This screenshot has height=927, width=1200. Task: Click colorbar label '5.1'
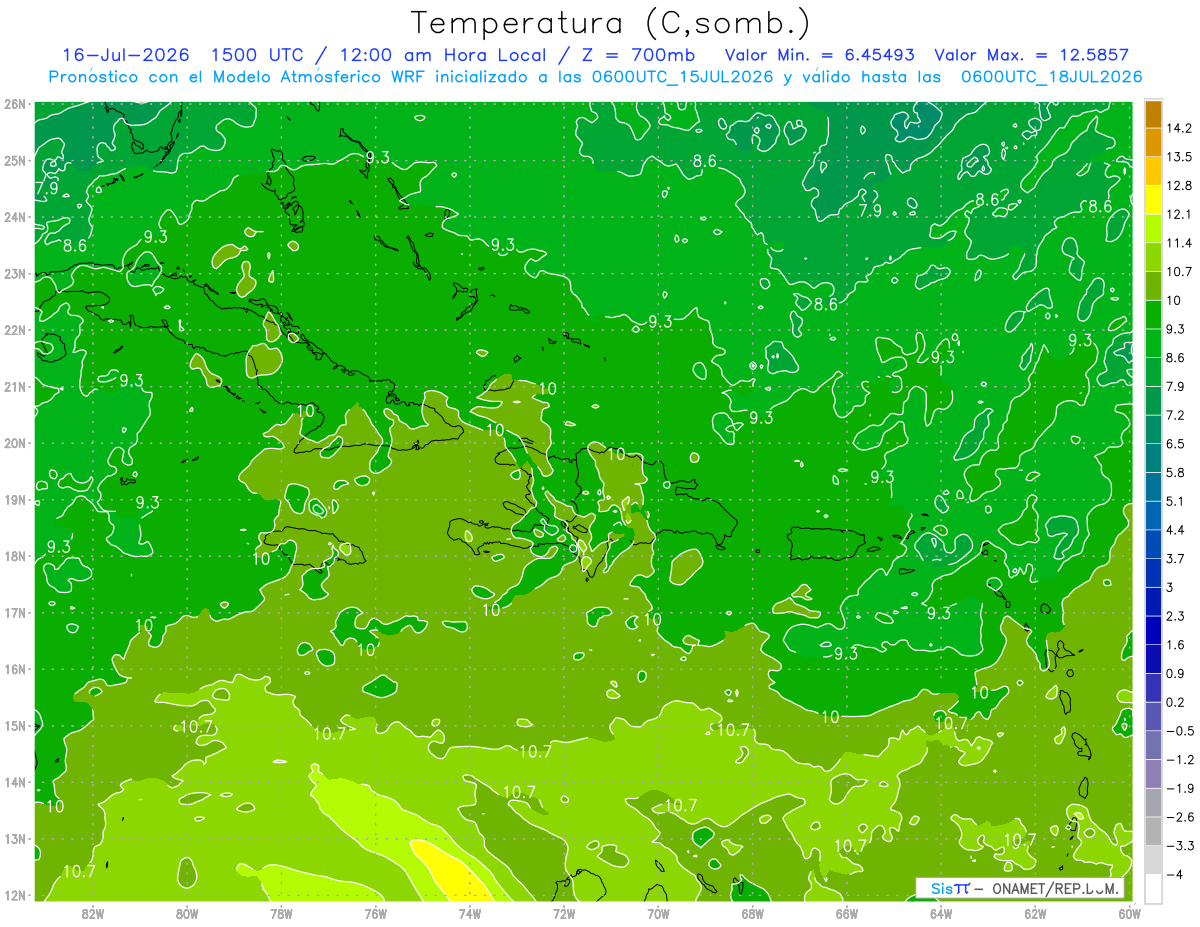(x=1176, y=501)
